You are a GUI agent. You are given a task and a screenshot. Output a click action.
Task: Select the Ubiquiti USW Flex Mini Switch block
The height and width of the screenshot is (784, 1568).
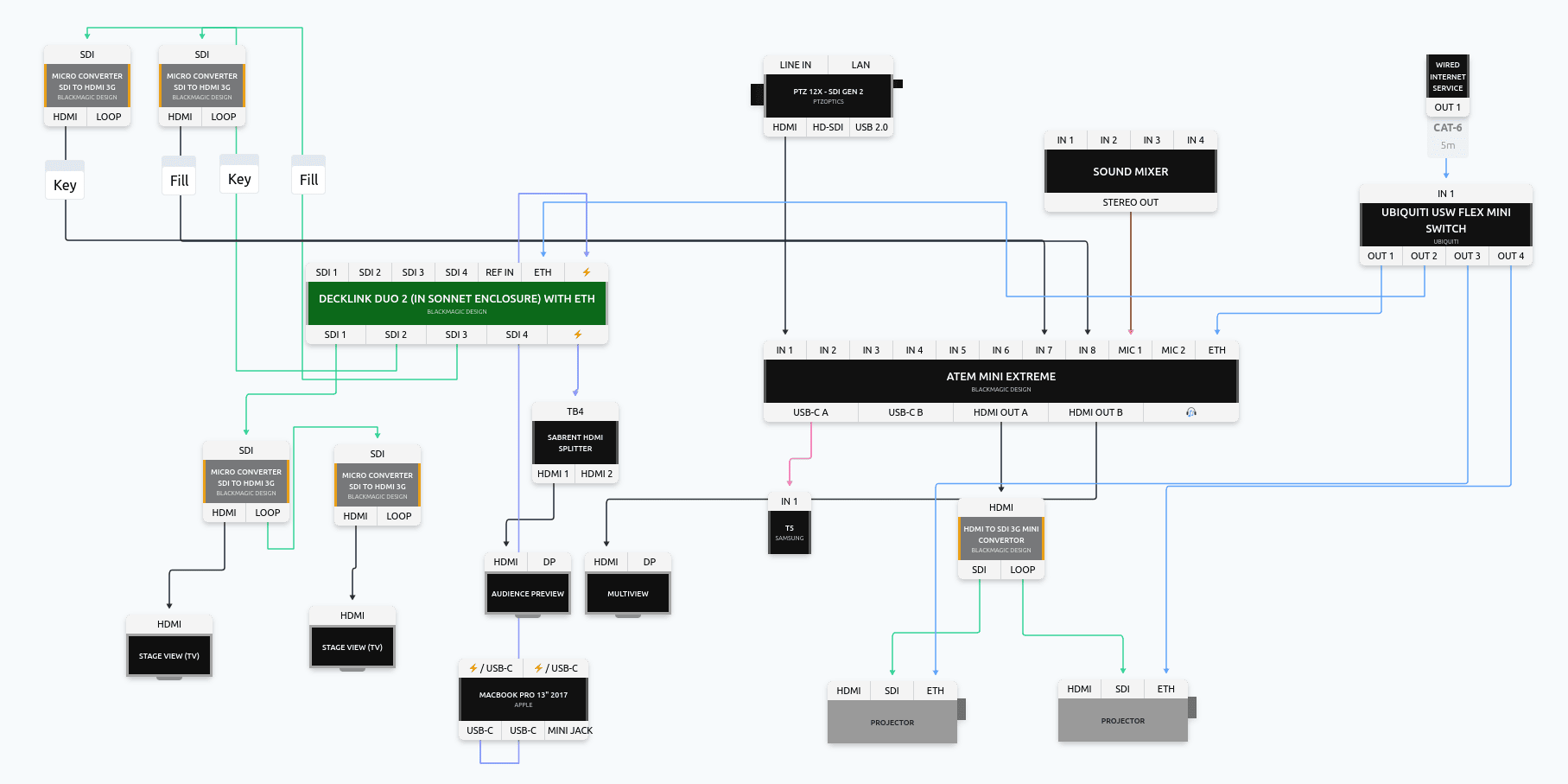point(1446,225)
